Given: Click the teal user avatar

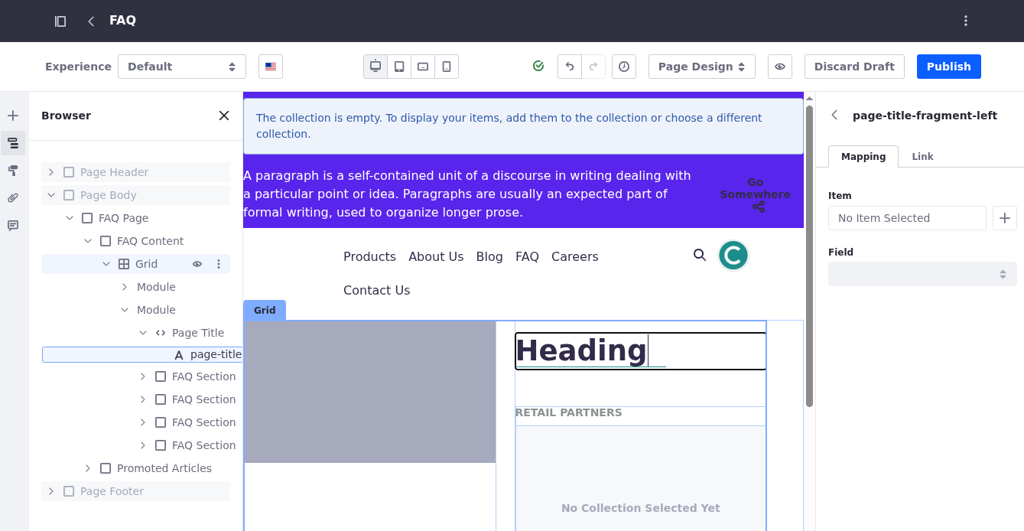Looking at the screenshot, I should pyautogui.click(x=733, y=255).
